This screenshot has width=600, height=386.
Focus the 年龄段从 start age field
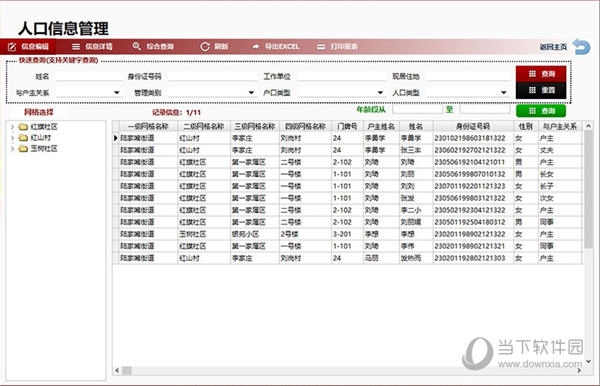point(417,110)
